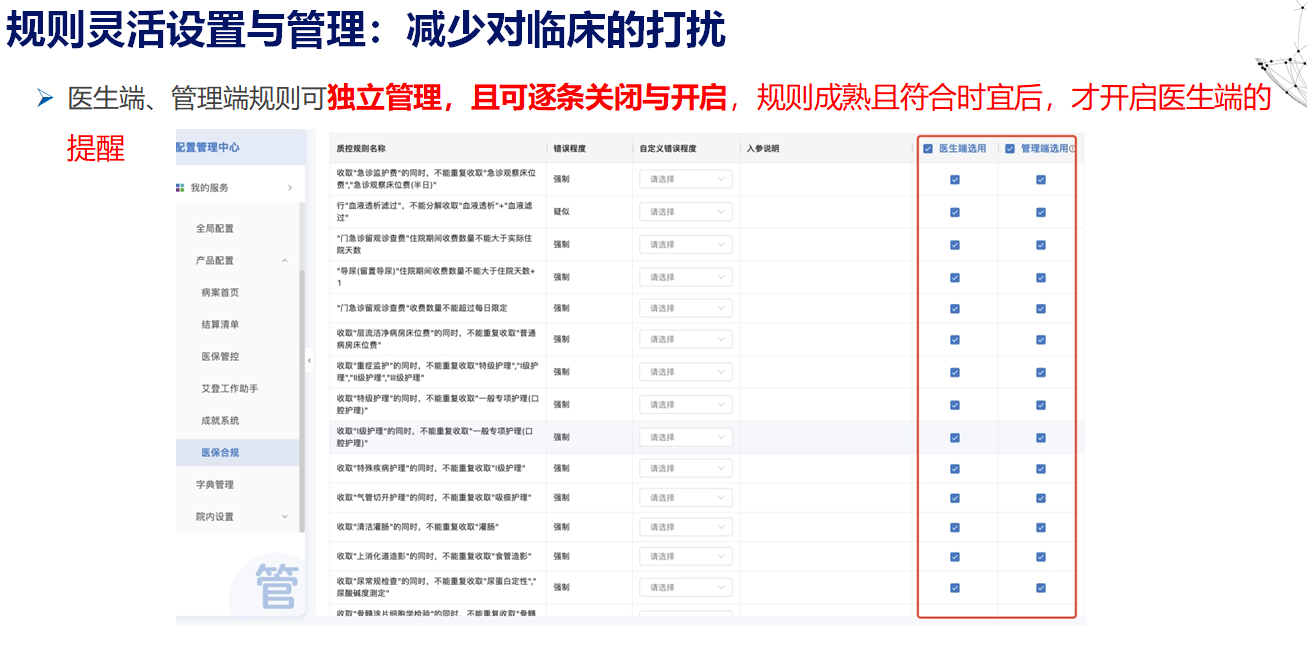1307x660 pixels.
Task: Uncheck 医生端选用 for the 血液透析滤过 rule
Action: pyautogui.click(x=955, y=212)
